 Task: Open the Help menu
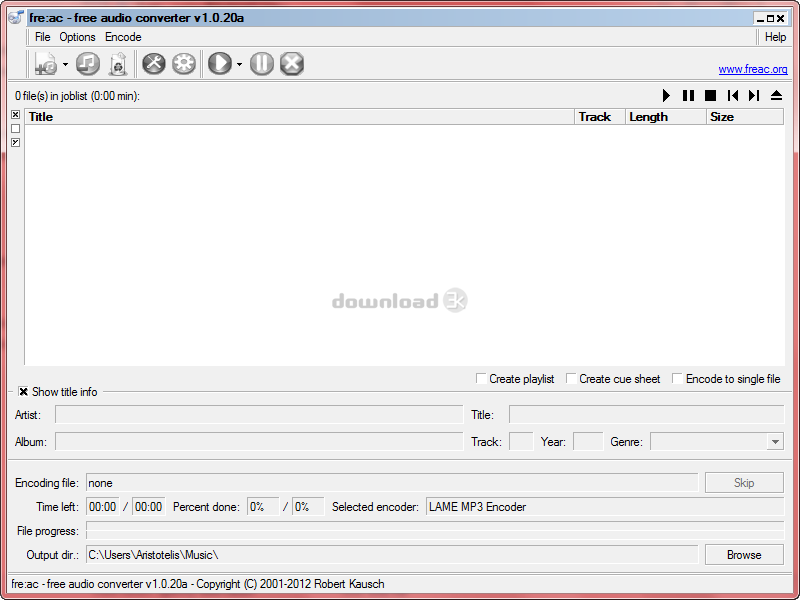click(x=775, y=37)
